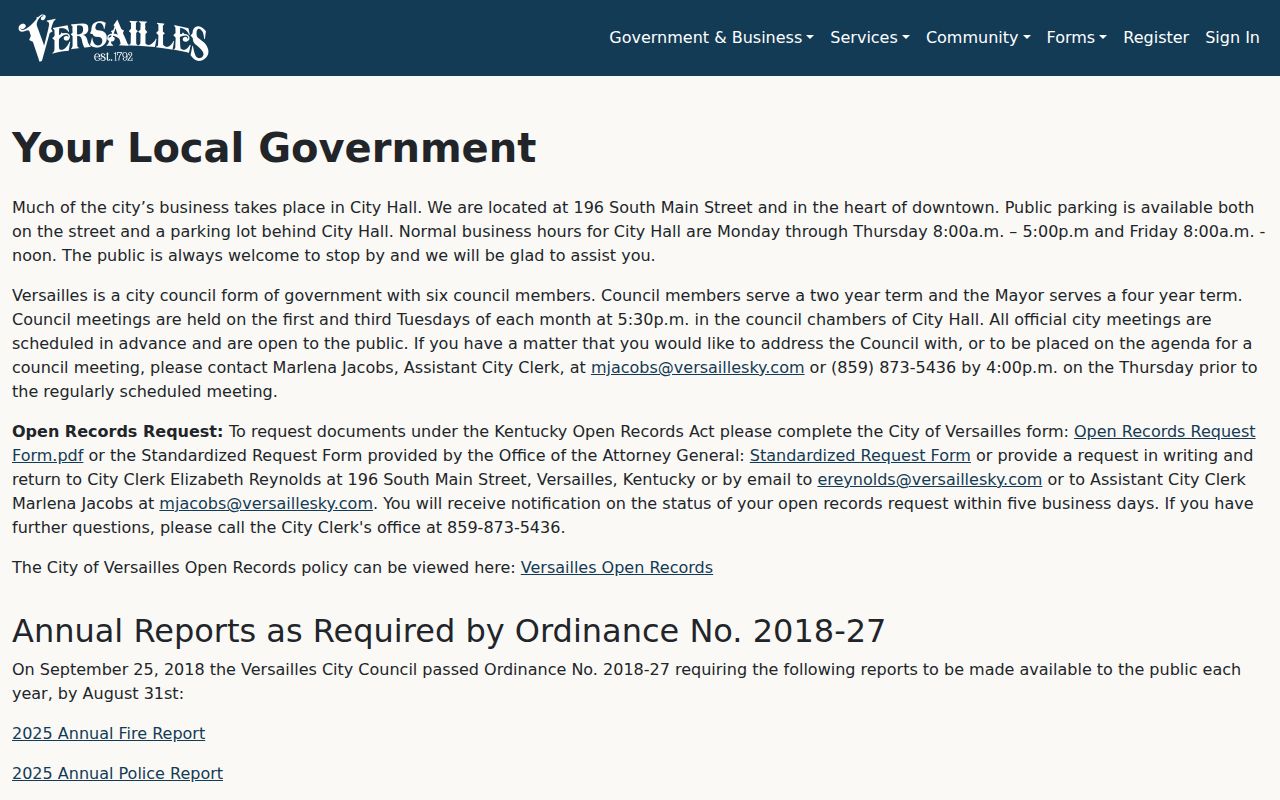
Task: Email ereynolds@versaillesky.com
Action: pyautogui.click(x=929, y=479)
